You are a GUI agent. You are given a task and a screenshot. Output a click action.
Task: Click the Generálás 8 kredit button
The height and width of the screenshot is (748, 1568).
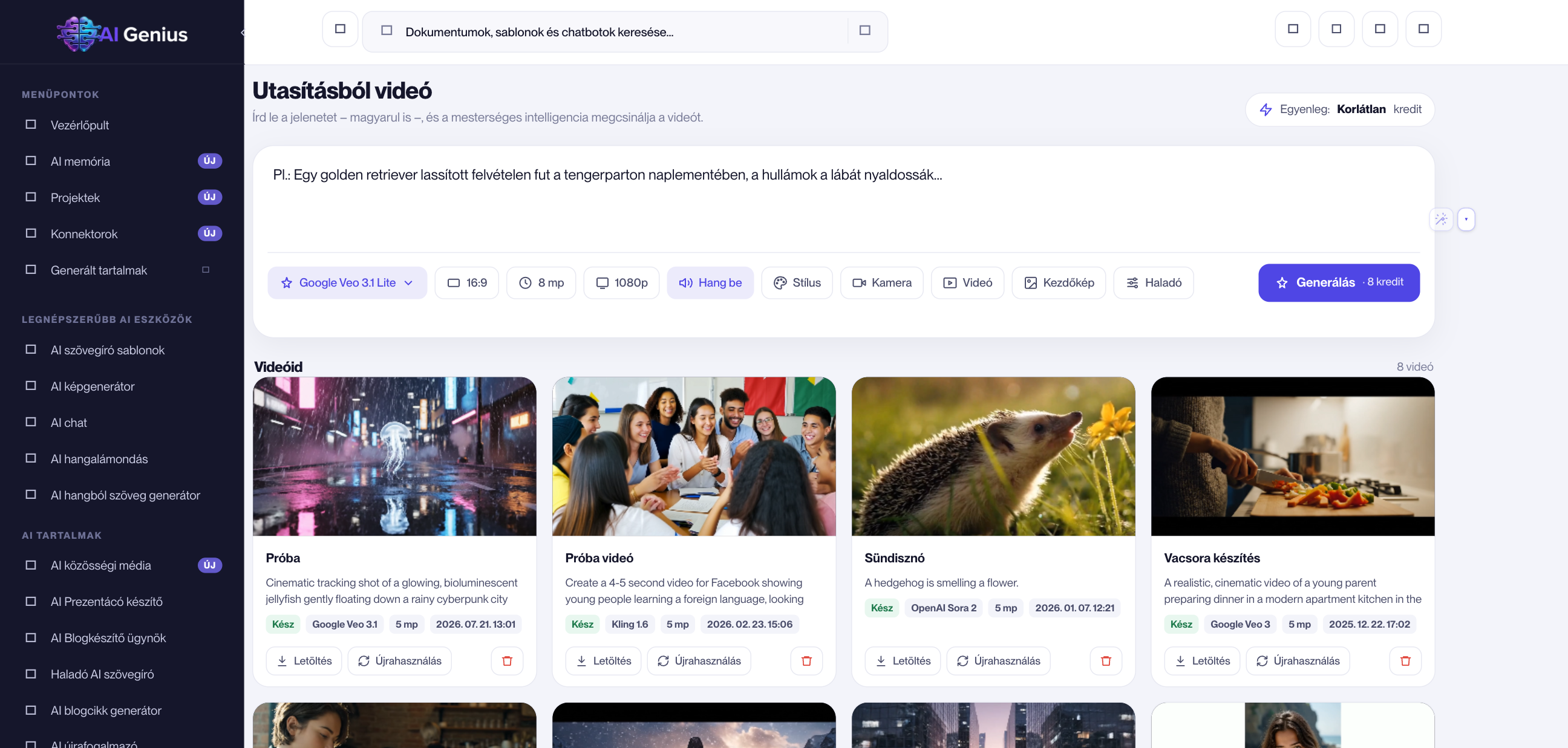click(1339, 282)
